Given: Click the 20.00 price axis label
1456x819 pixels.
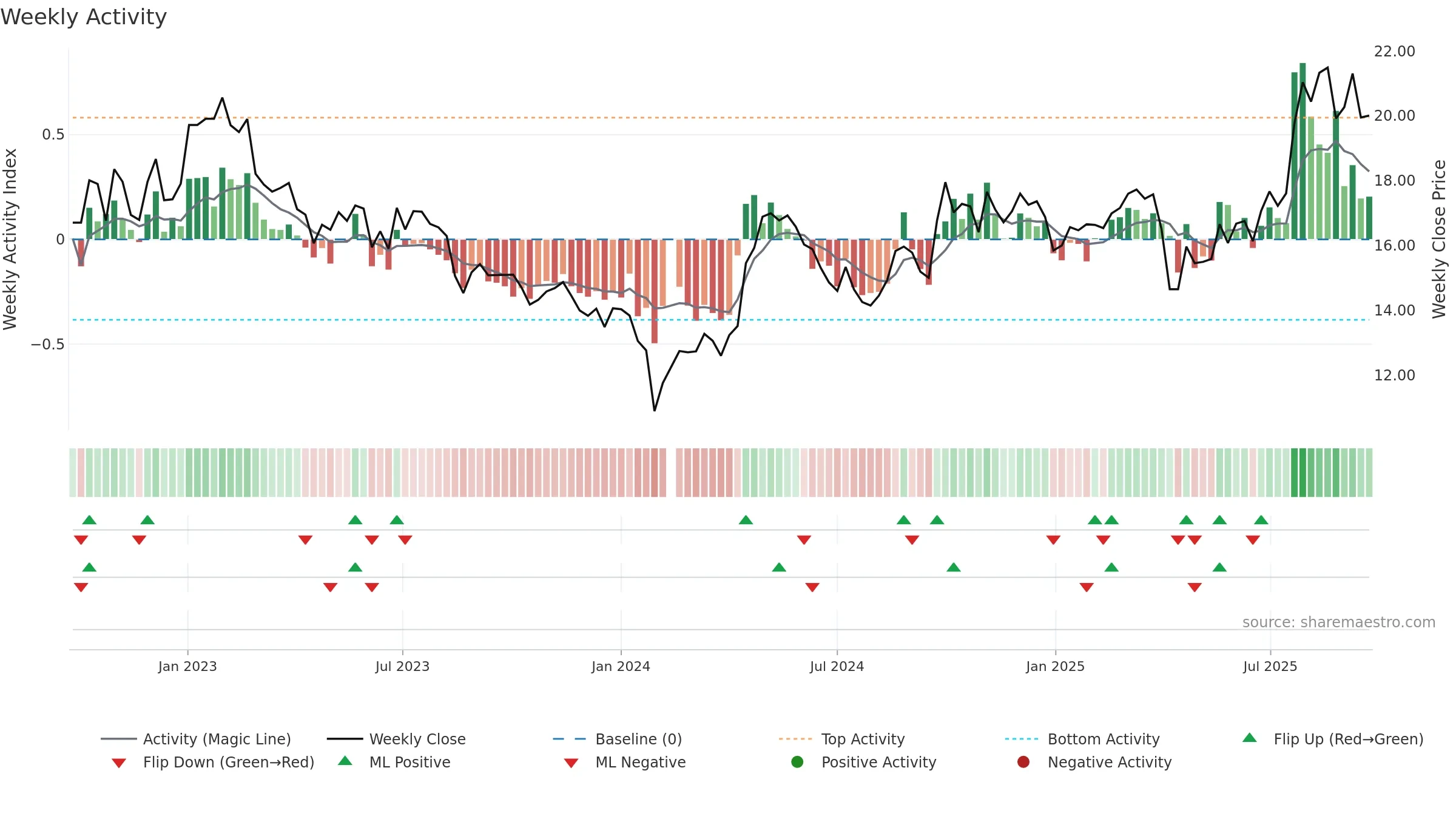Looking at the screenshot, I should coord(1394,115).
